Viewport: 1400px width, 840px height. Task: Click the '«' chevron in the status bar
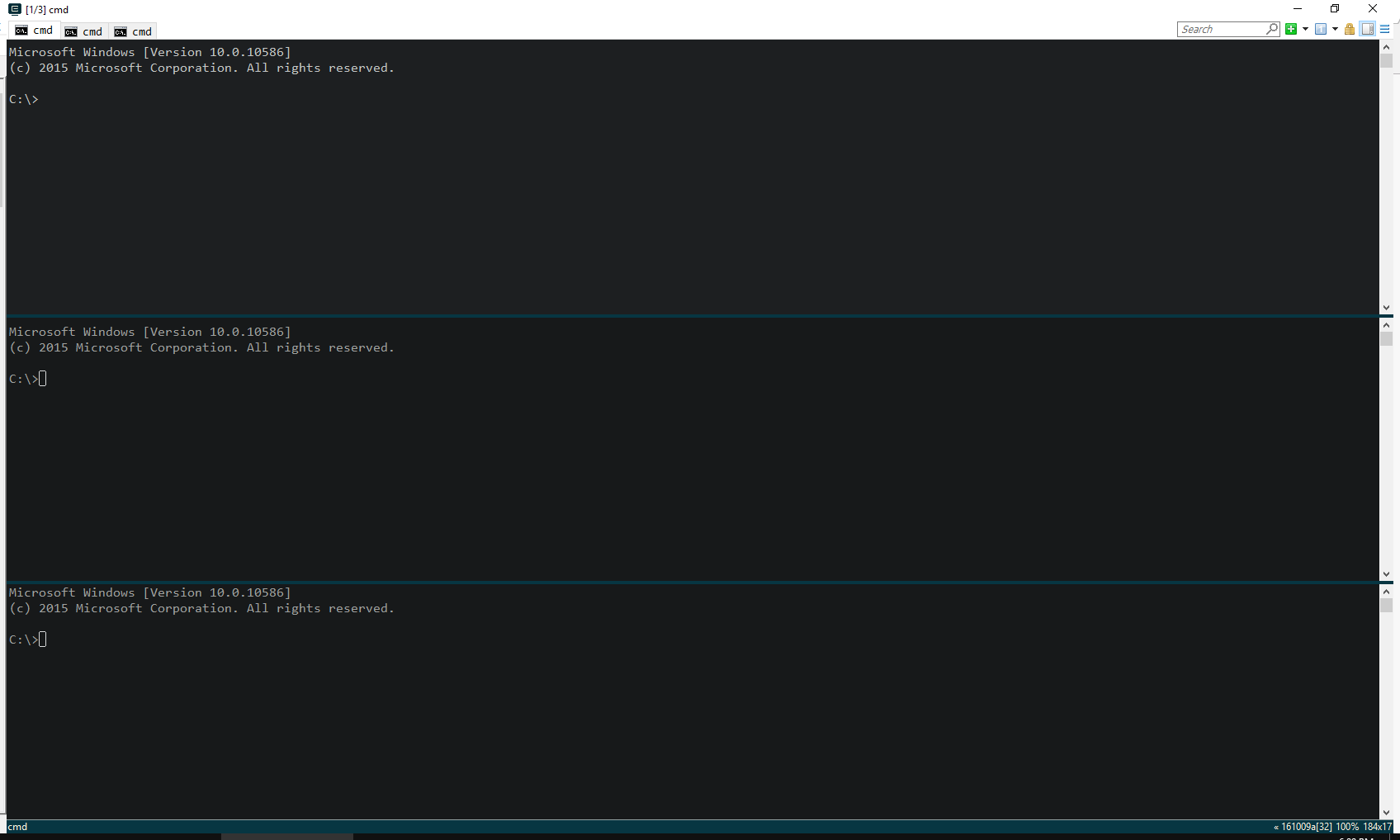(1276, 827)
